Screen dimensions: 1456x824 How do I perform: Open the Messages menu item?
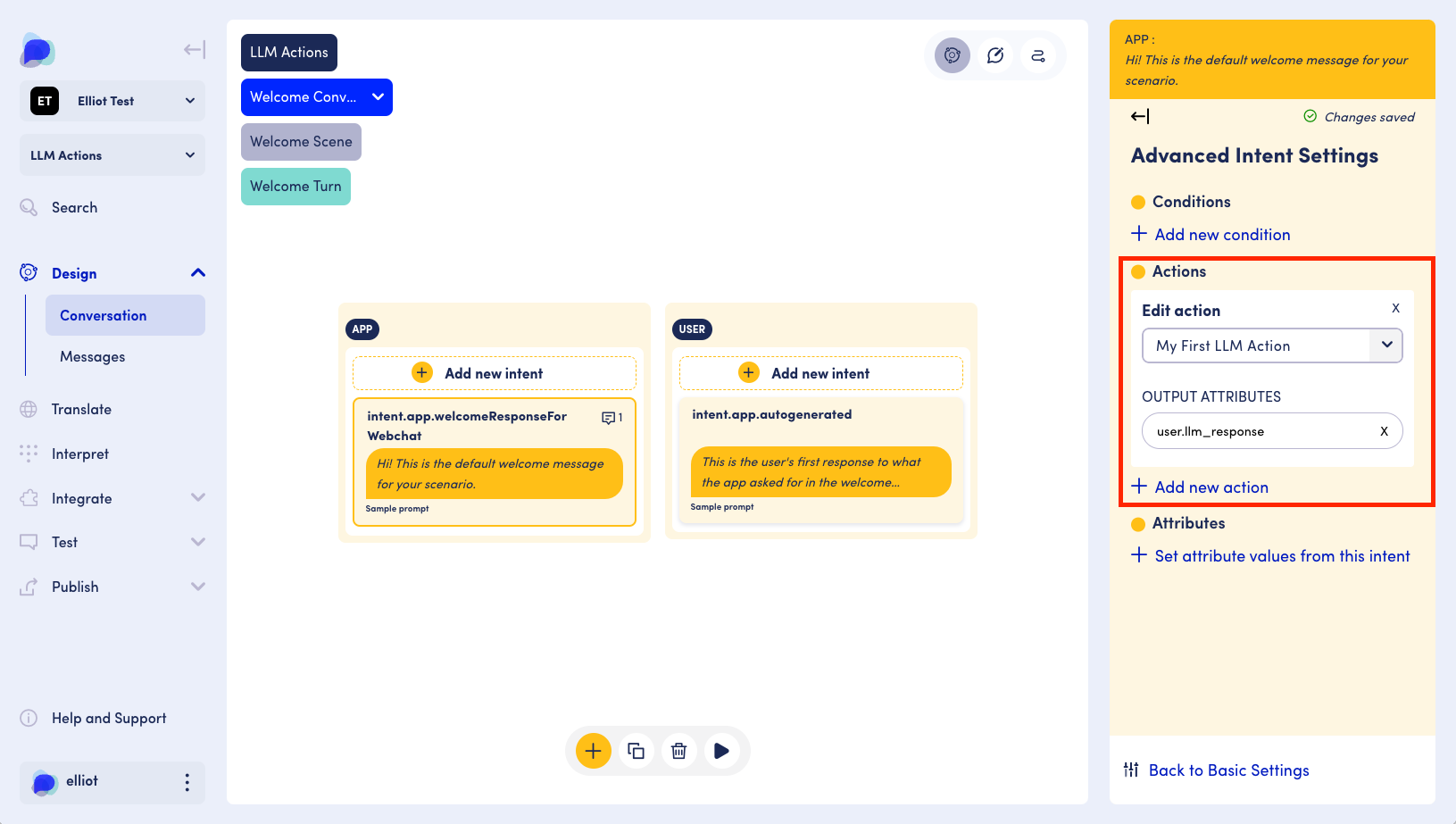point(93,357)
